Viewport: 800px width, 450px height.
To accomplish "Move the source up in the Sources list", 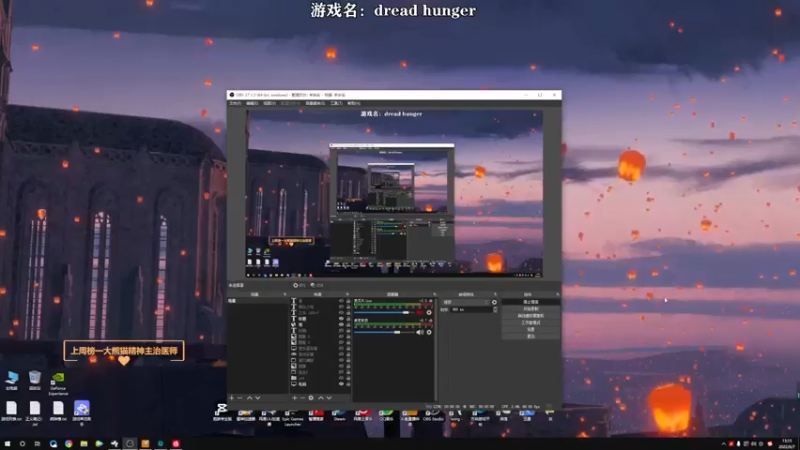I will click(x=321, y=397).
